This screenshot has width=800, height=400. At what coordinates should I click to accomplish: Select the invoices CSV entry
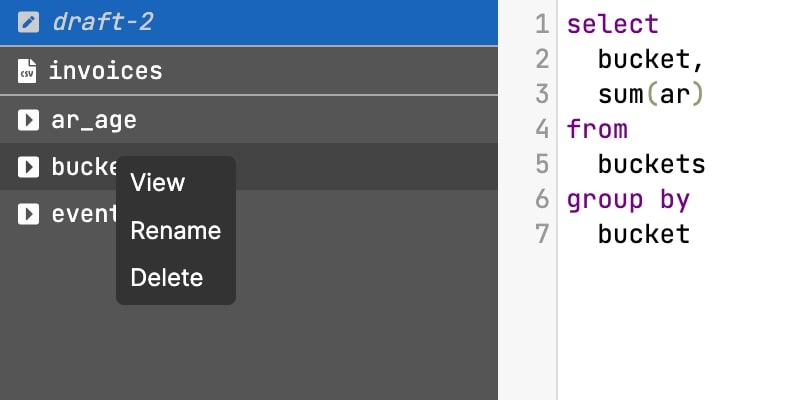pos(248,71)
